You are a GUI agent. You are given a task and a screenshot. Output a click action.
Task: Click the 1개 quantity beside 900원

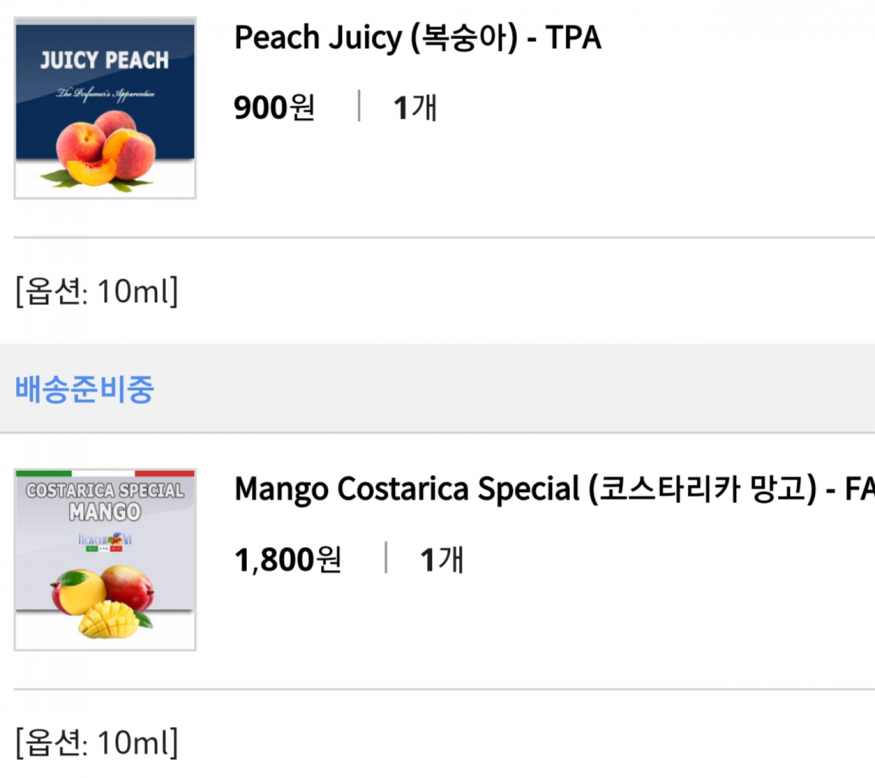click(415, 107)
